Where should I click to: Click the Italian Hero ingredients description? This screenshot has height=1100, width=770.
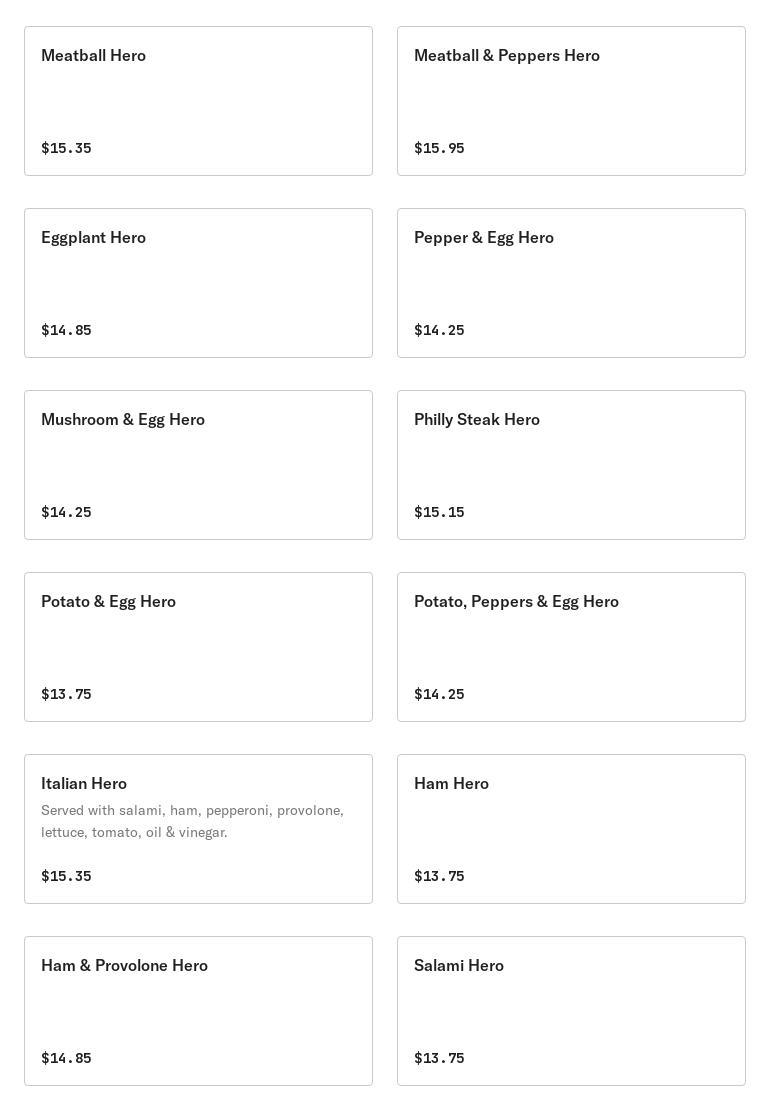click(x=192, y=821)
